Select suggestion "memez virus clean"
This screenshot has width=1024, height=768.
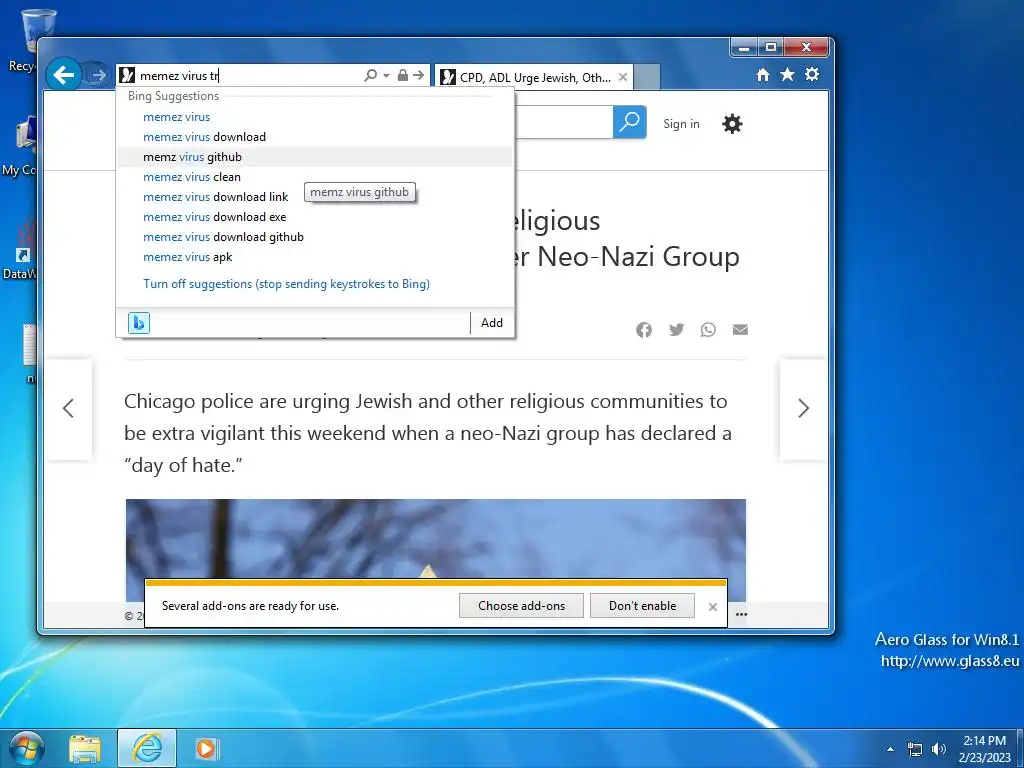tap(315, 177)
